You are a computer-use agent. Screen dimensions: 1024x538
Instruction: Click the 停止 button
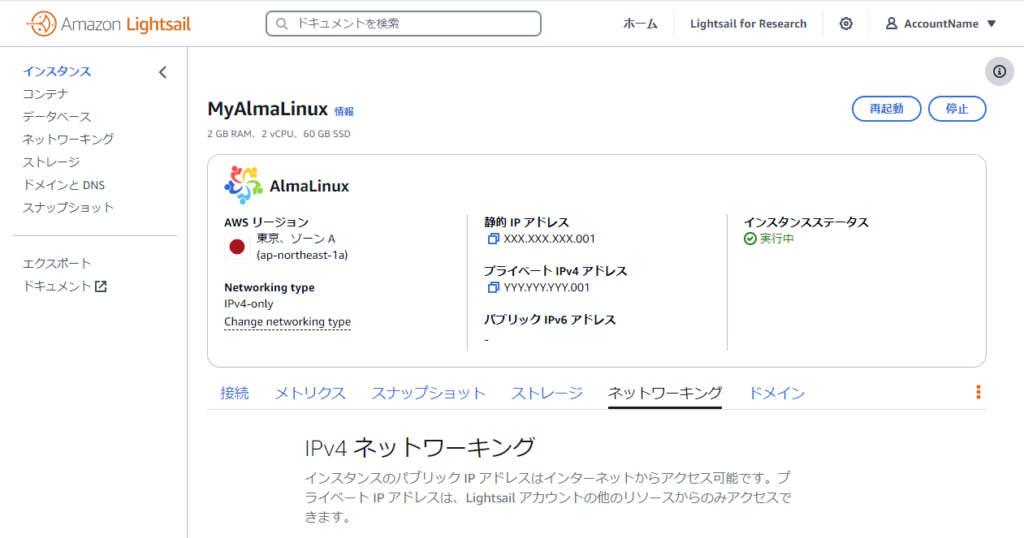(957, 109)
